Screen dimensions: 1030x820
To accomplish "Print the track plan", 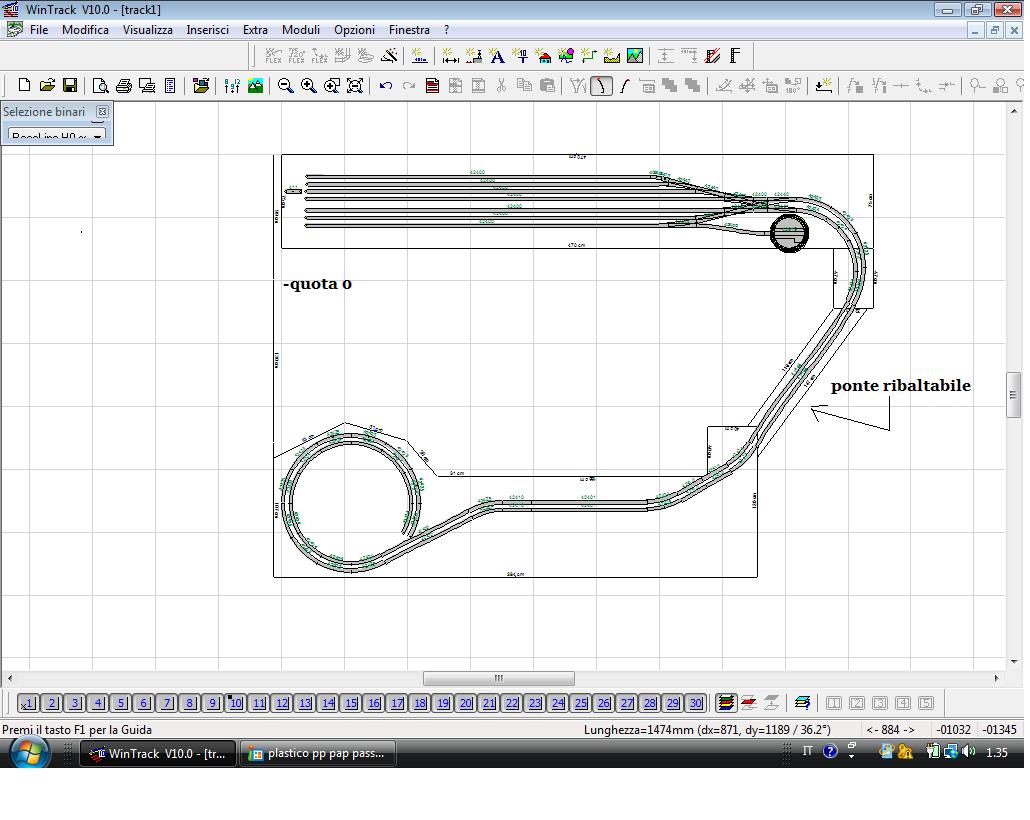I will 123,85.
